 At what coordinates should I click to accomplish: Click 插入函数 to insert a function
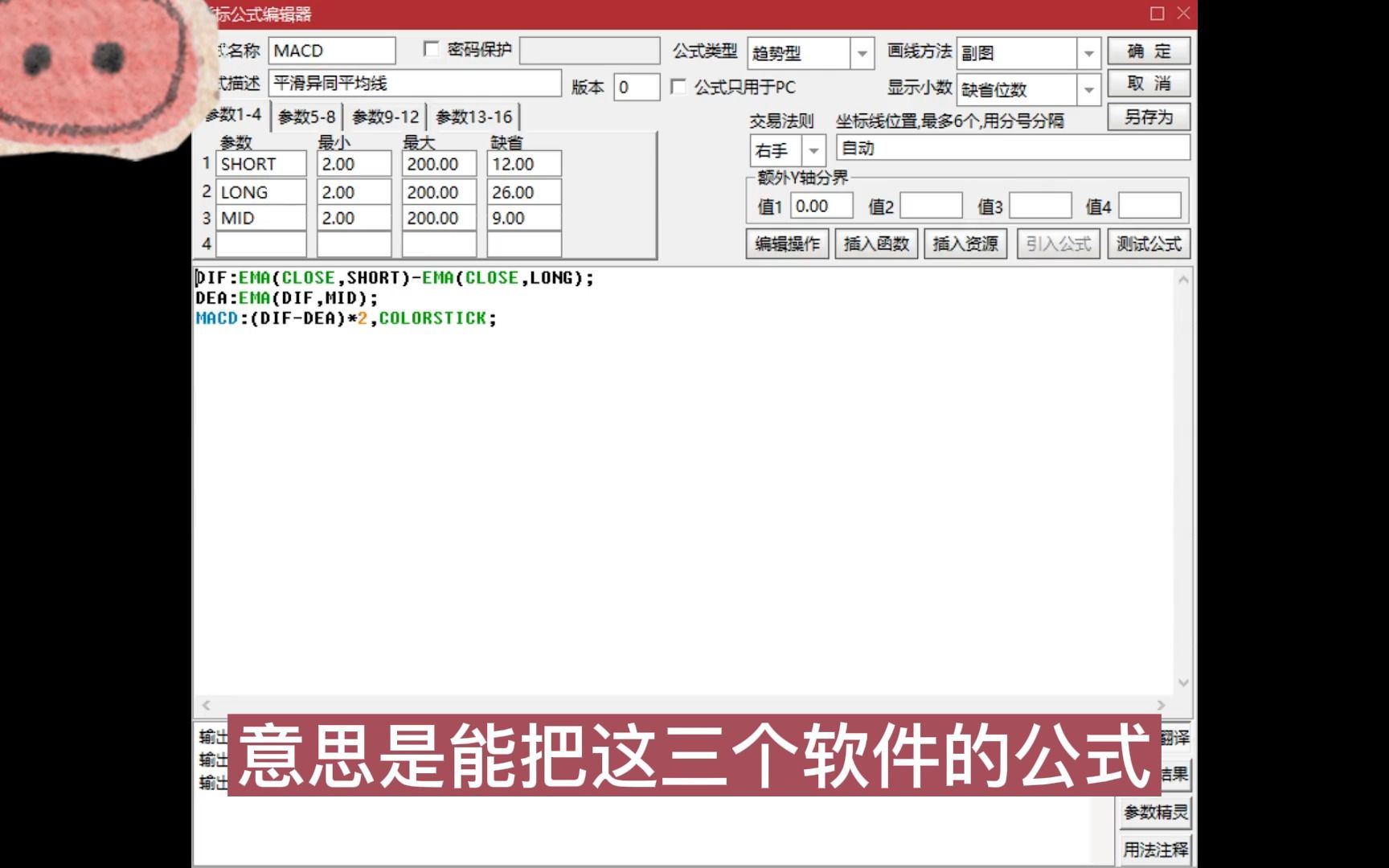[875, 244]
